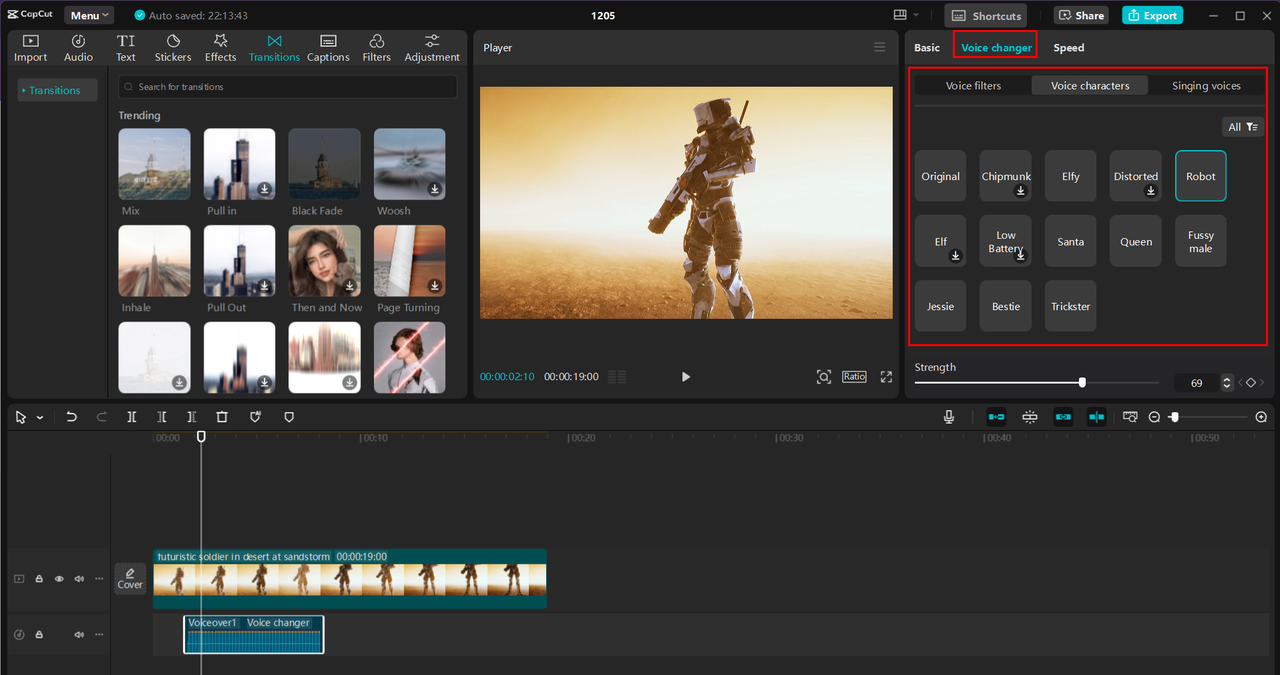Select the Voice characters tab
This screenshot has height=675, width=1280.
1090,86
